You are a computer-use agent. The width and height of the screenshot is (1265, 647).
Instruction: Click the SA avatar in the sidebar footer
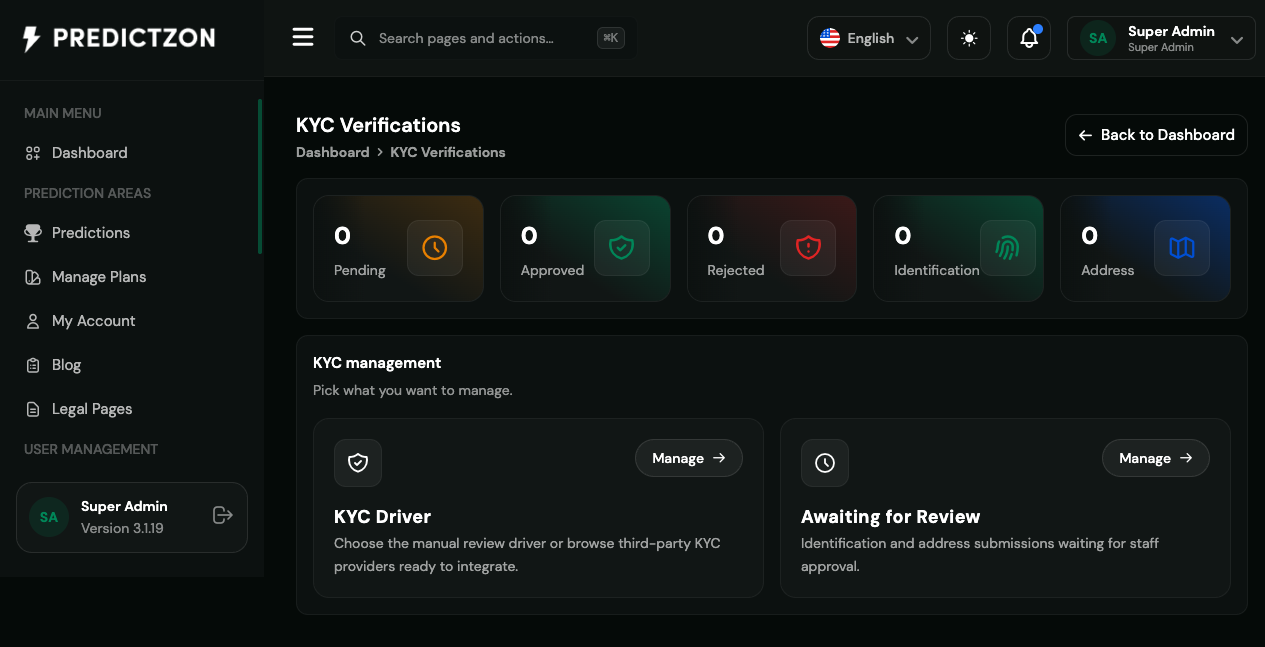click(x=48, y=517)
